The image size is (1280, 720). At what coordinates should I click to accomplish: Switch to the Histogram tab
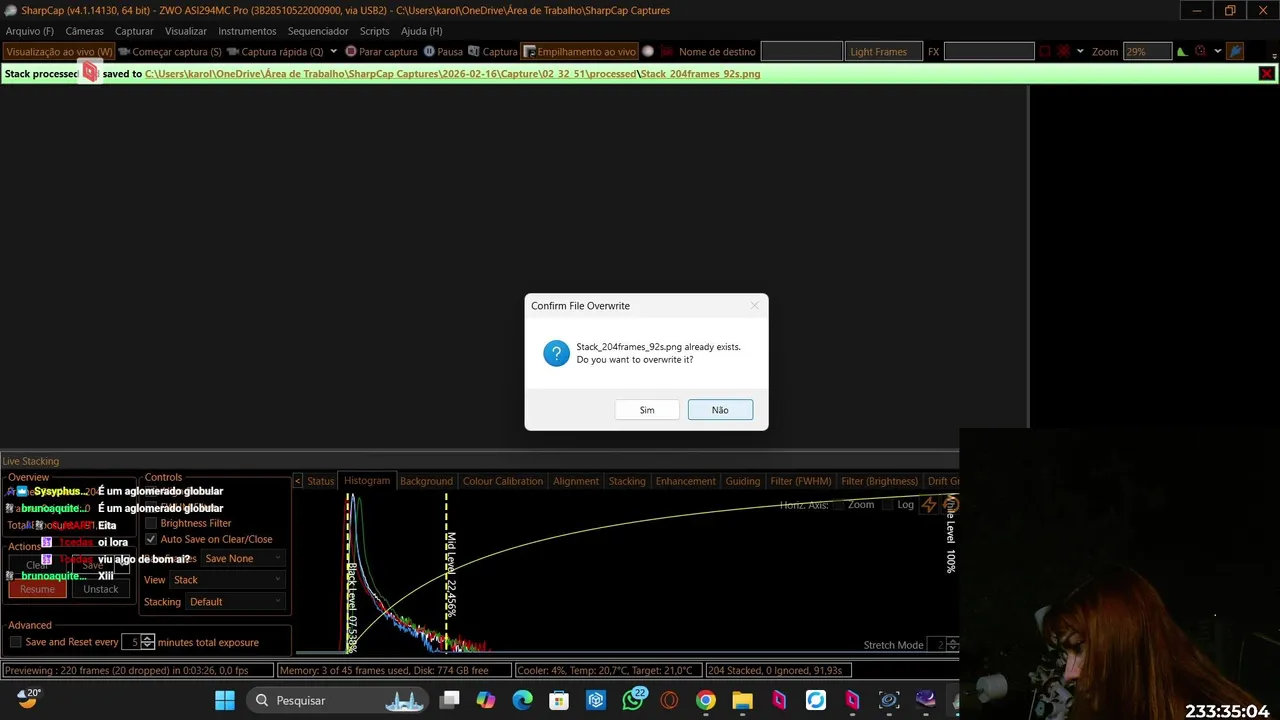[x=367, y=481]
